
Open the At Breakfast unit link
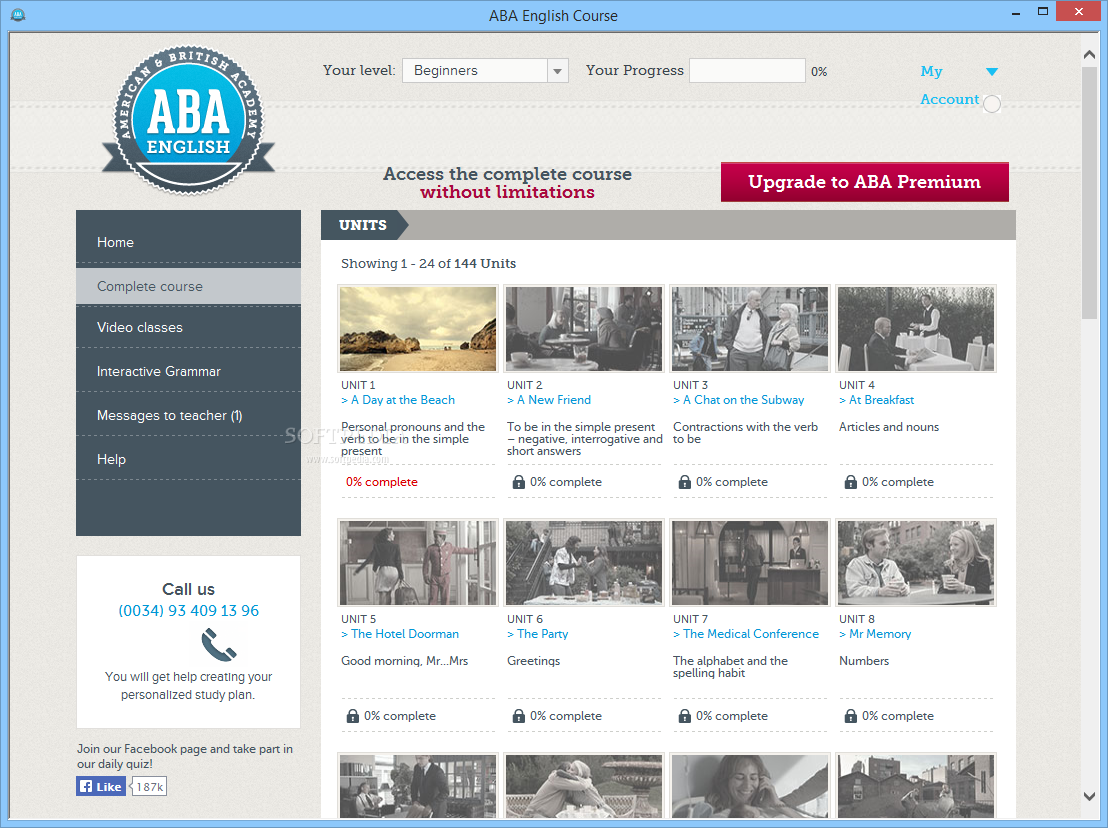pyautogui.click(x=876, y=400)
